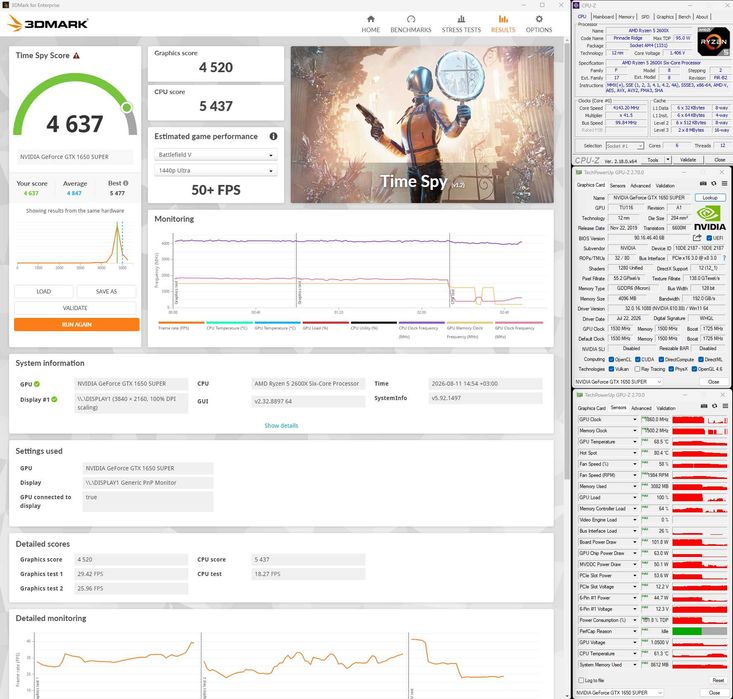Viewport: 733px width, 699px height.
Task: Take a screenshot in the GPU-Z Graphics Card window
Action: coord(703,183)
